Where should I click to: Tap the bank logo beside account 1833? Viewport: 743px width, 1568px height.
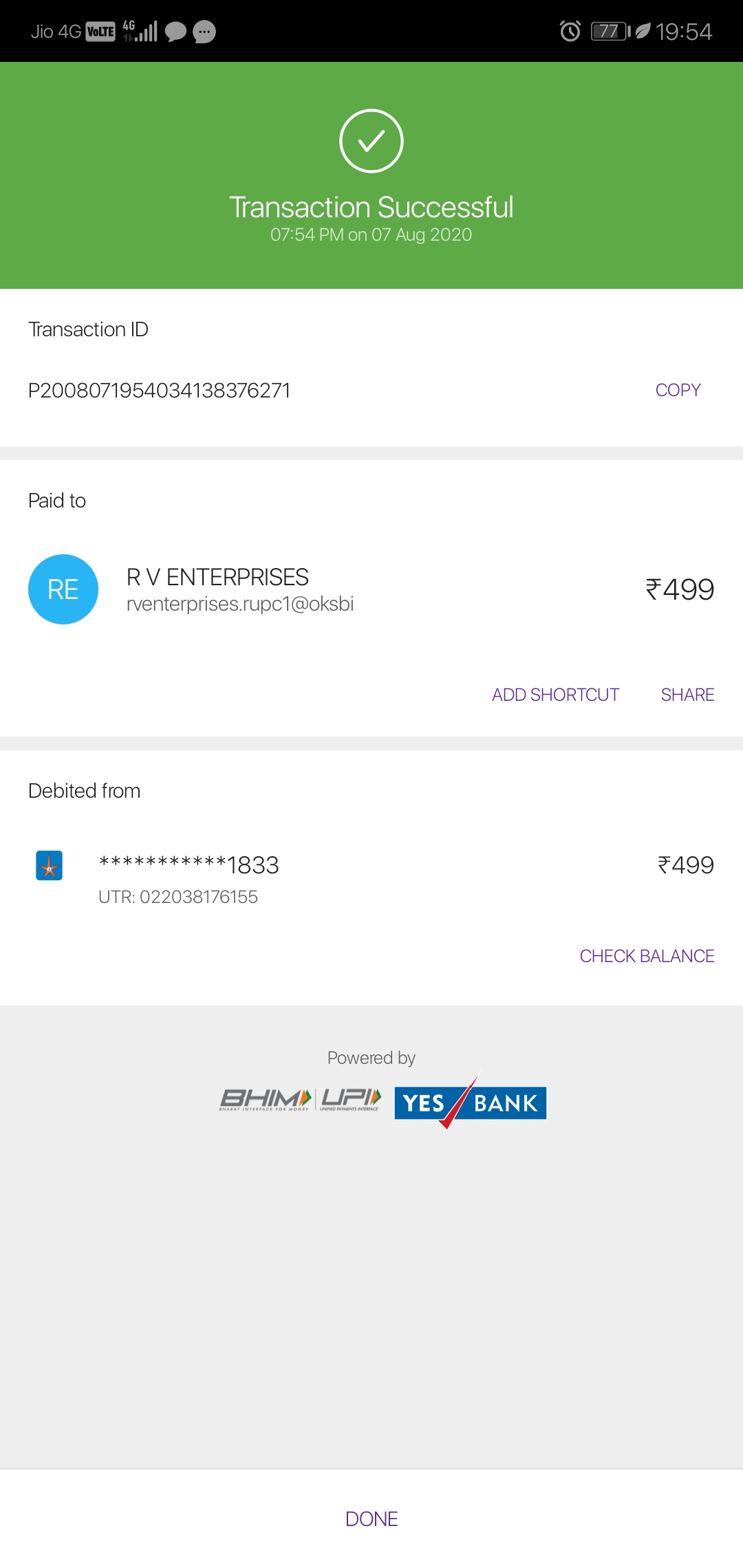(x=49, y=865)
